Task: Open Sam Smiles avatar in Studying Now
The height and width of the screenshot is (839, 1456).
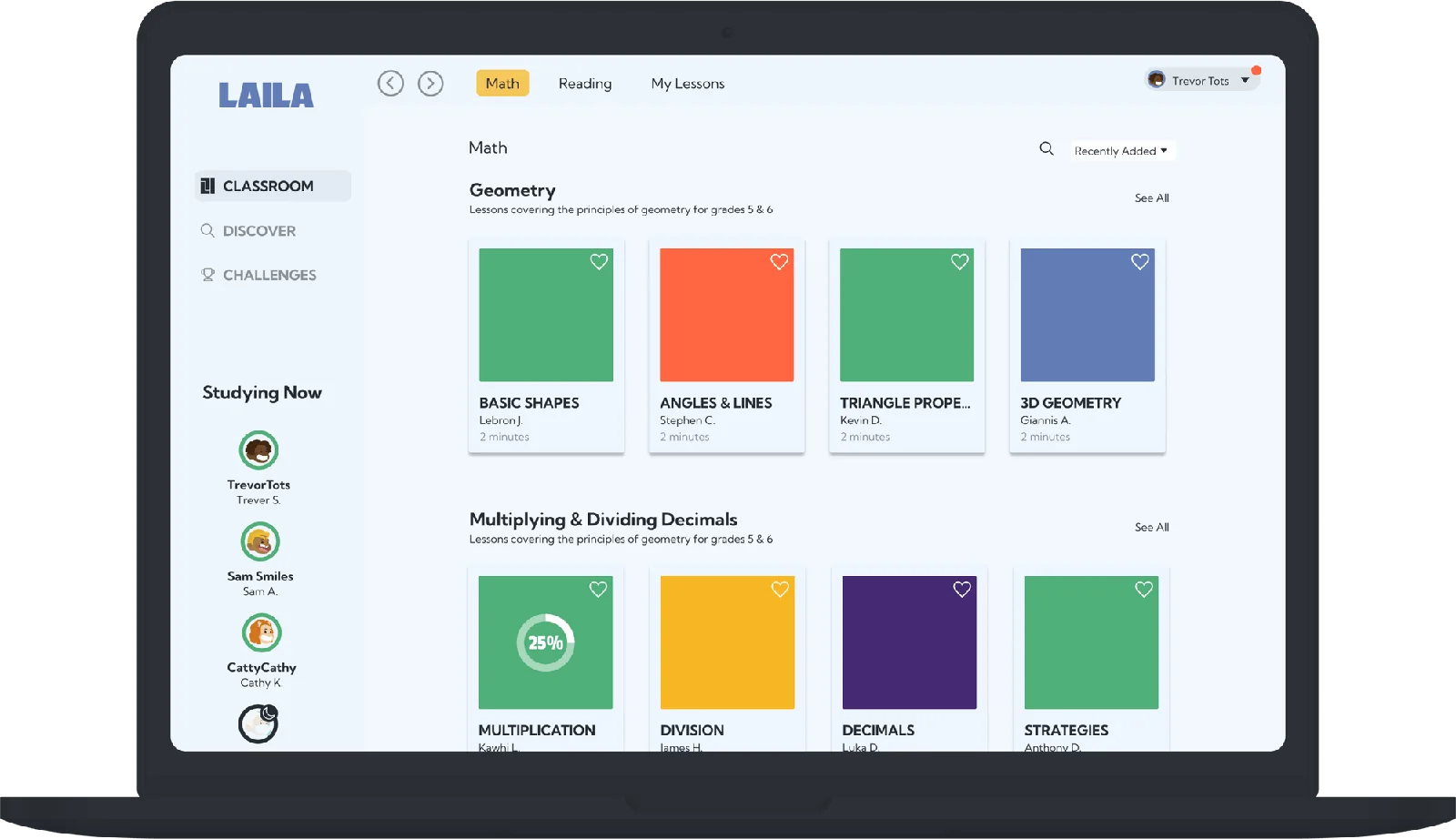Action: pyautogui.click(x=260, y=541)
